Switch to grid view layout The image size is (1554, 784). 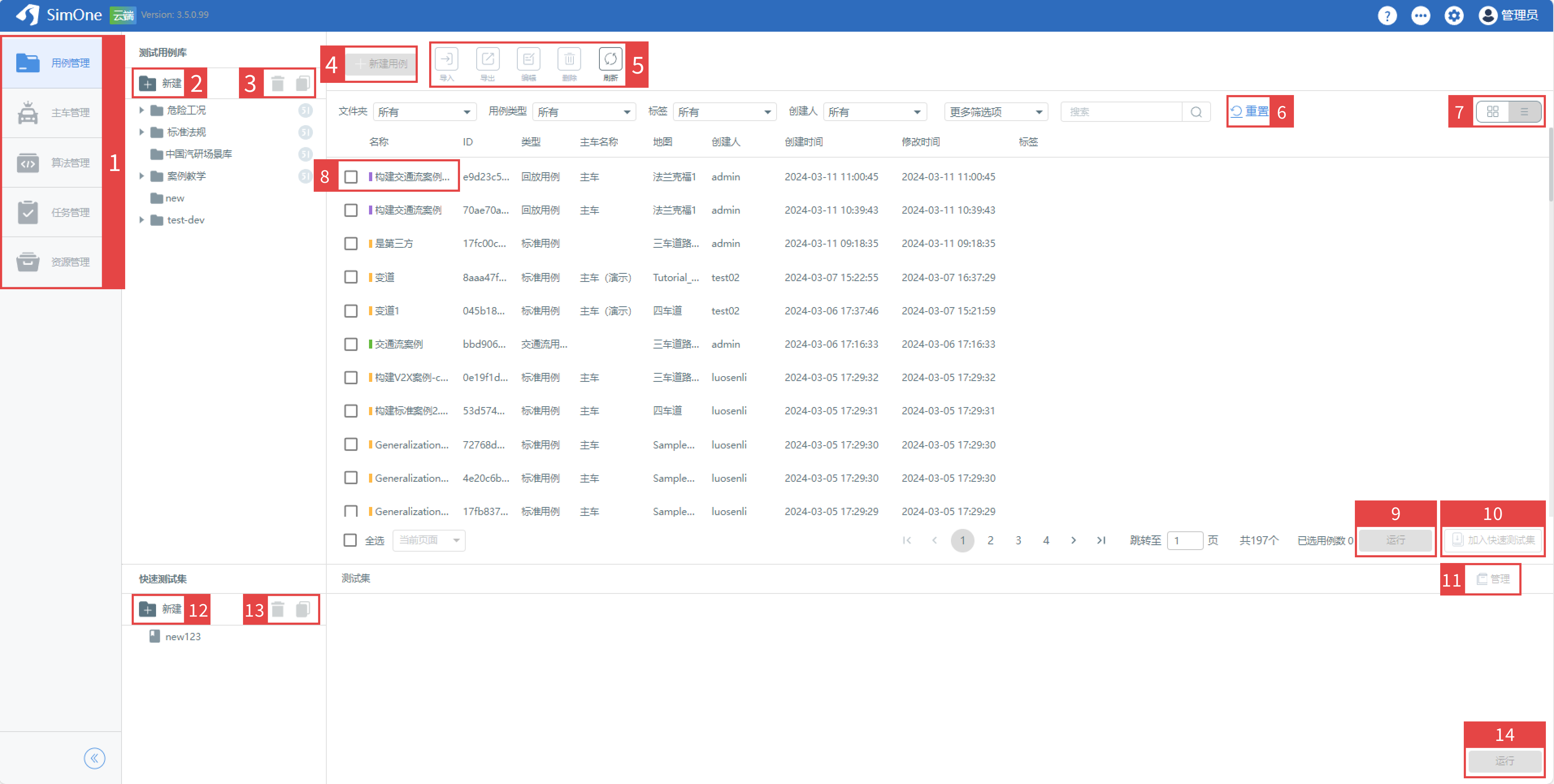[x=1493, y=112]
